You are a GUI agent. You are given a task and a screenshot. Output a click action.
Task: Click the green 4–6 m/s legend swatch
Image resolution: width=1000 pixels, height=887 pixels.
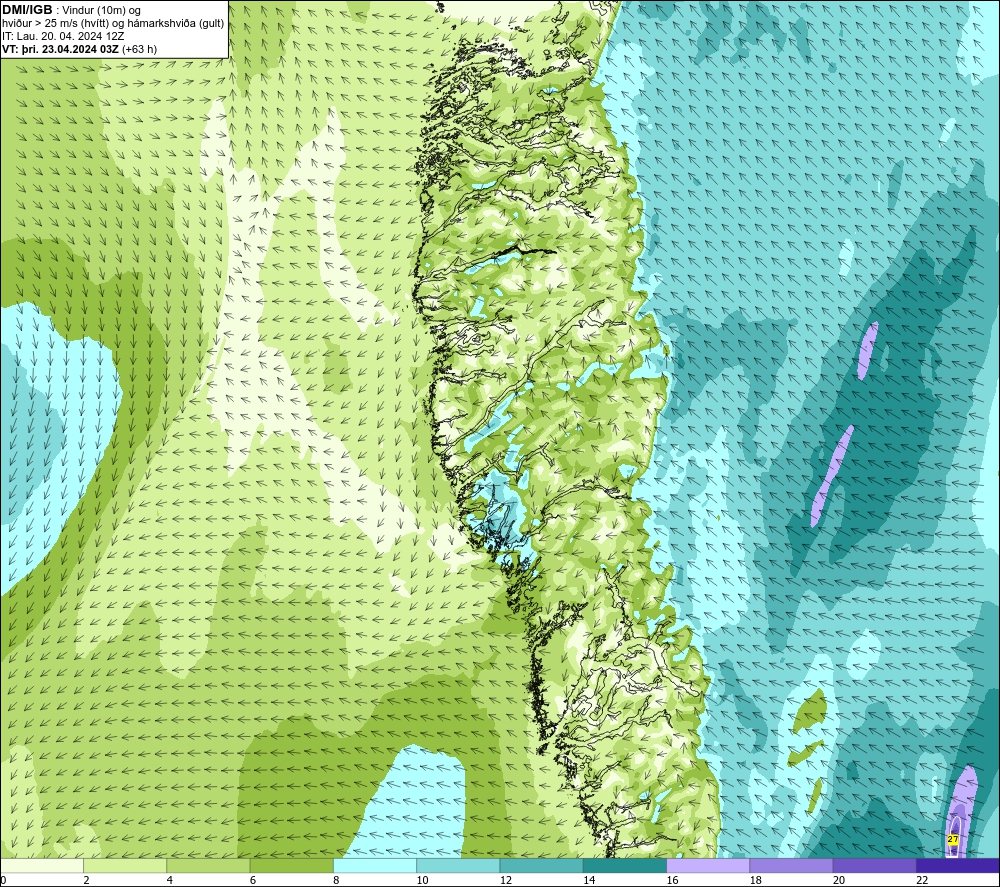click(208, 865)
